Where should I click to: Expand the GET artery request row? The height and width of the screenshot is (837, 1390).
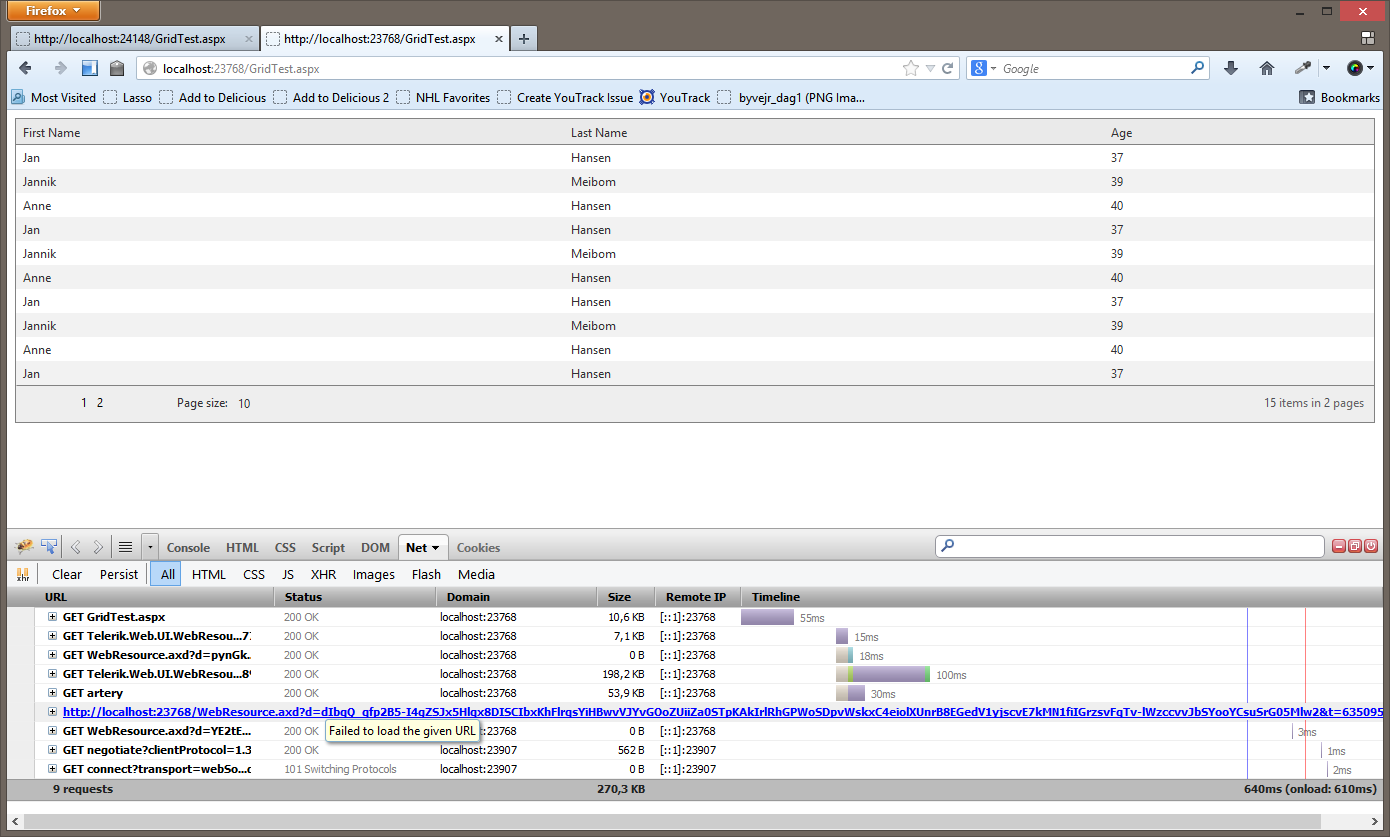click(x=53, y=693)
